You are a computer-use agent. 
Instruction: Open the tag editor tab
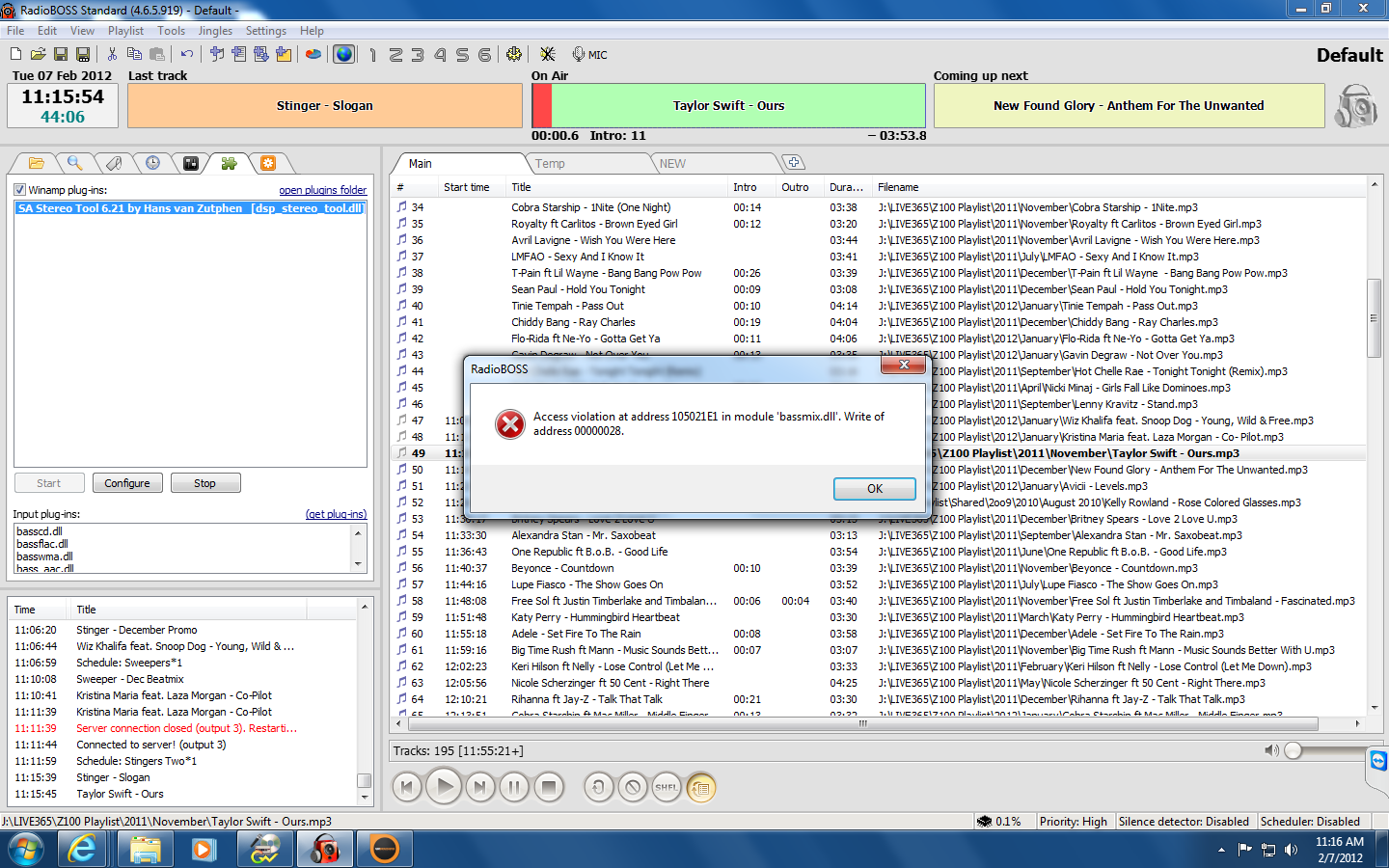tap(114, 163)
